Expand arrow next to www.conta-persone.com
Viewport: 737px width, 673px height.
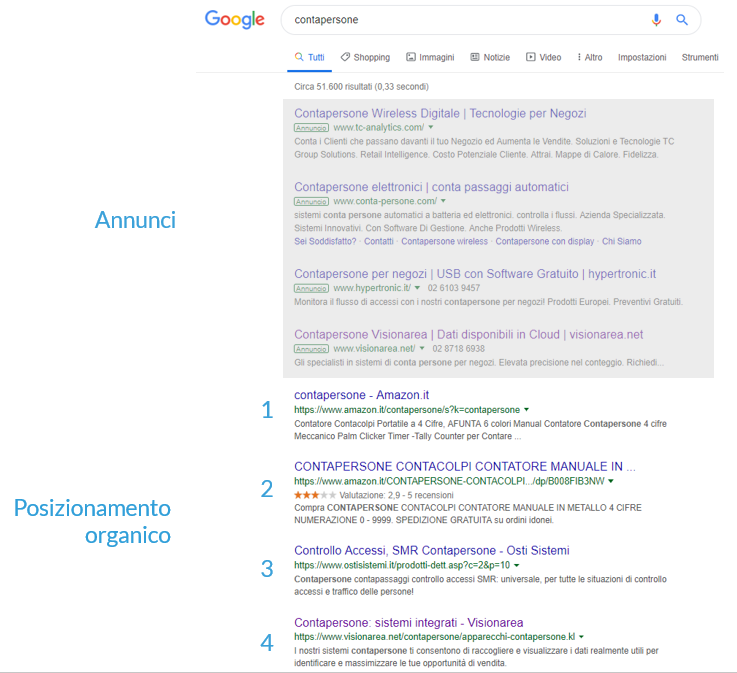443,201
